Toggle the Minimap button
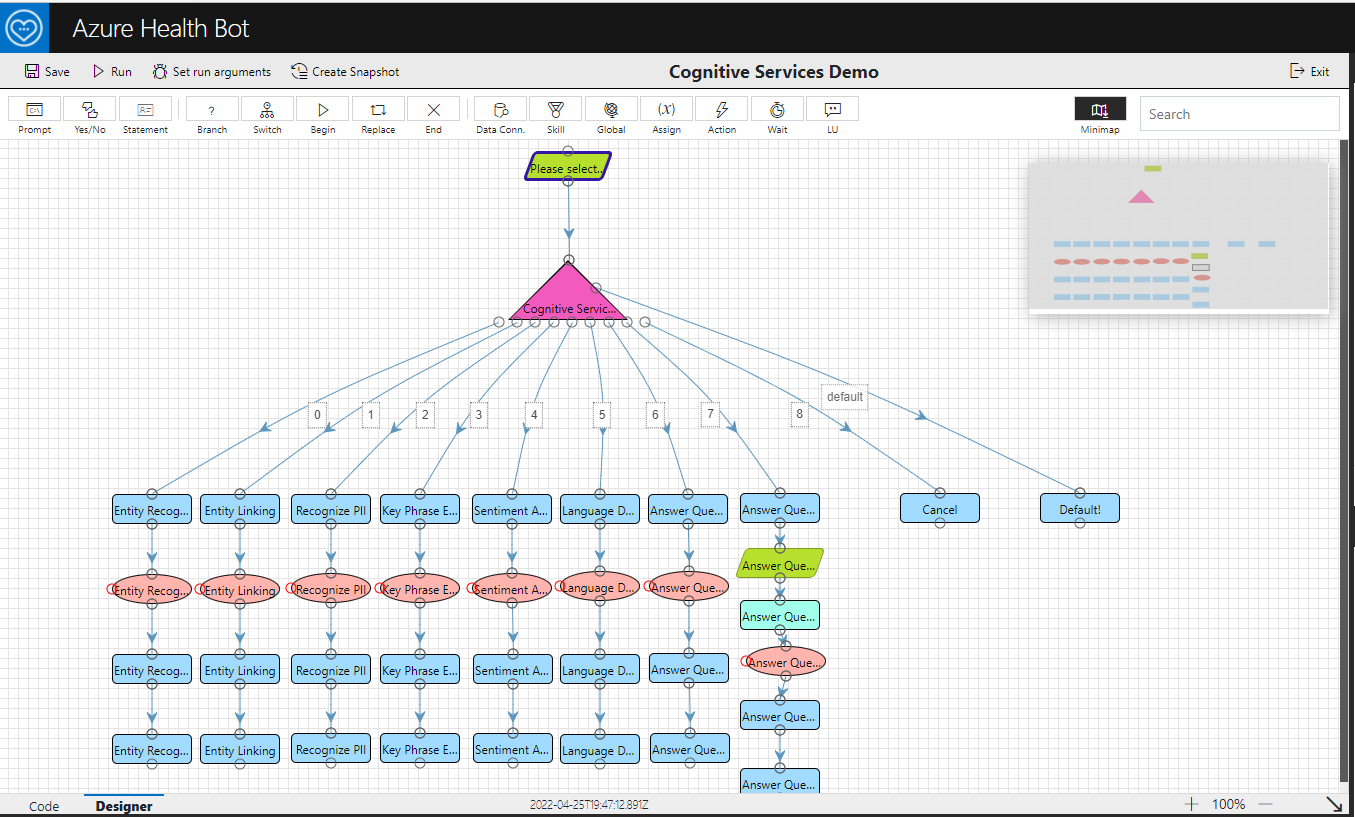This screenshot has height=817, width=1355. coord(1100,116)
